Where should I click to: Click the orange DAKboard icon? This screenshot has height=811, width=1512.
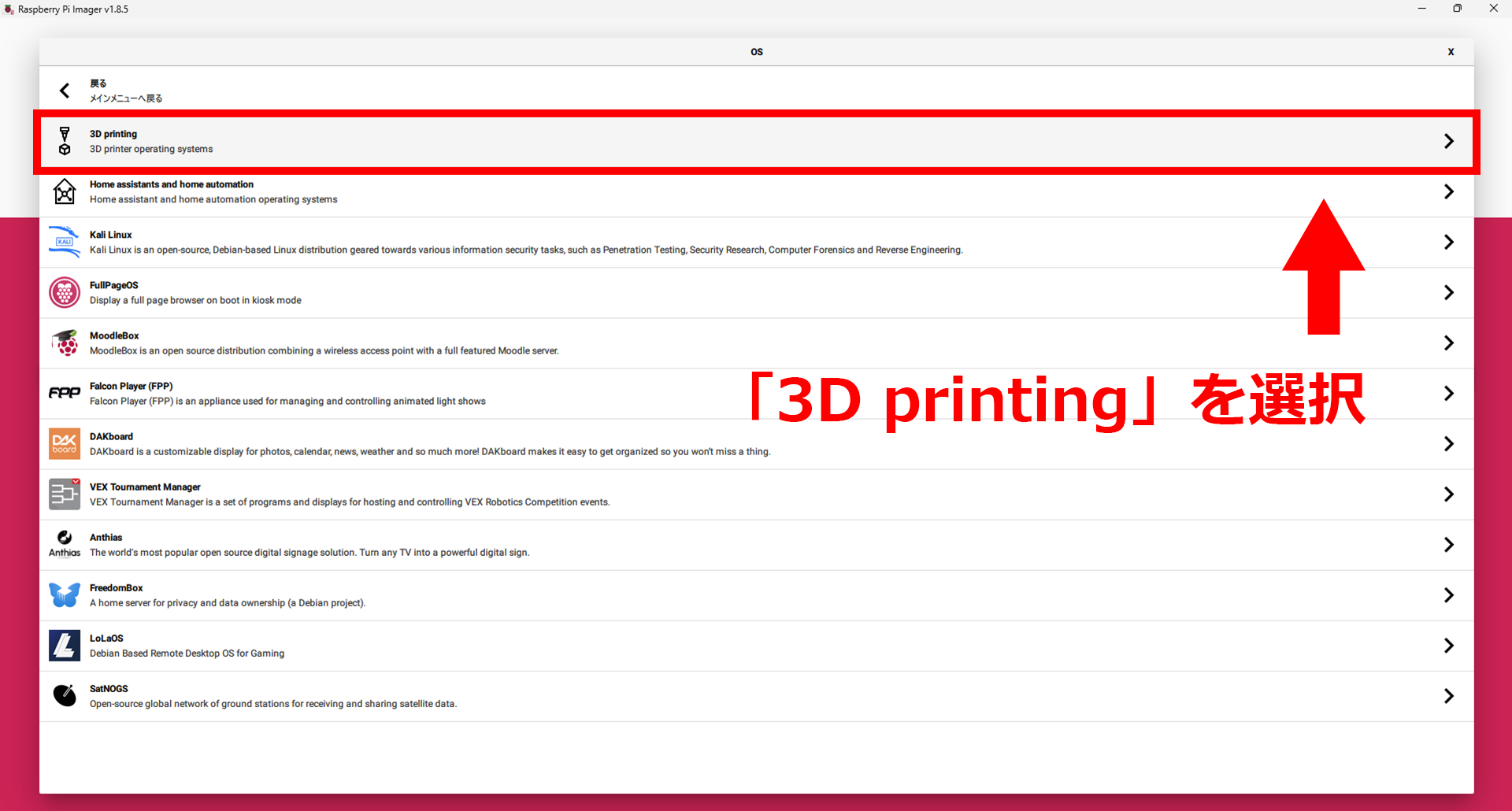[x=65, y=443]
